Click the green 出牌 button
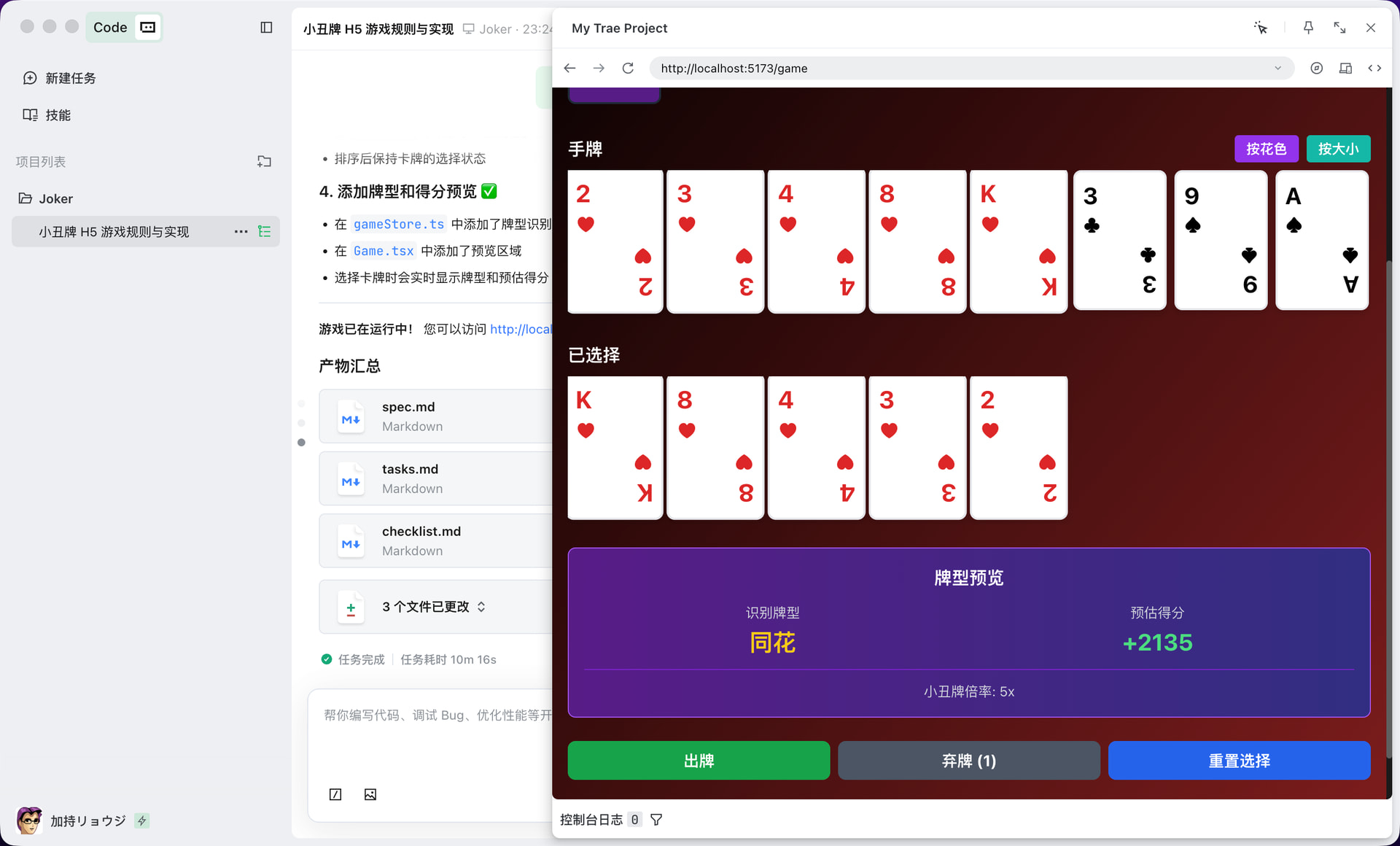 point(699,761)
